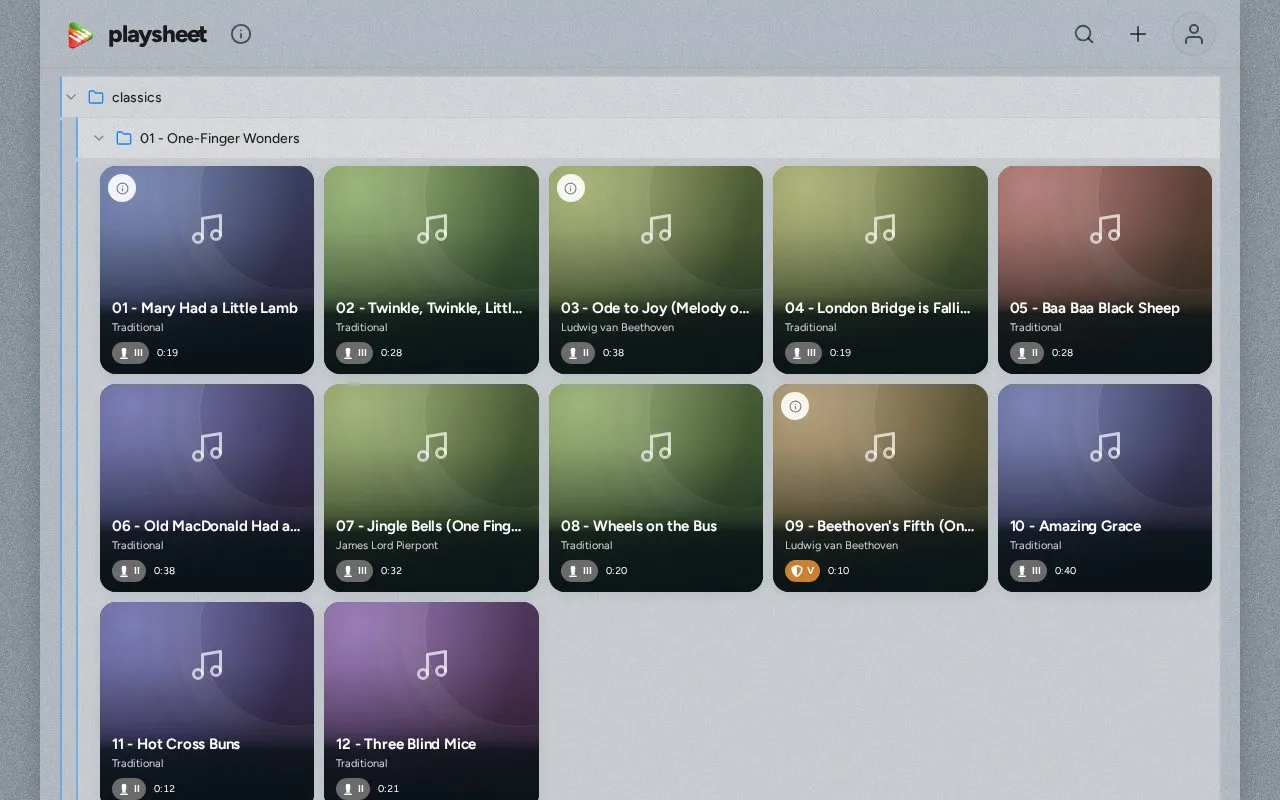Click the 'Traditional' text under Baa Baa Black Sheep

[x=1035, y=327]
